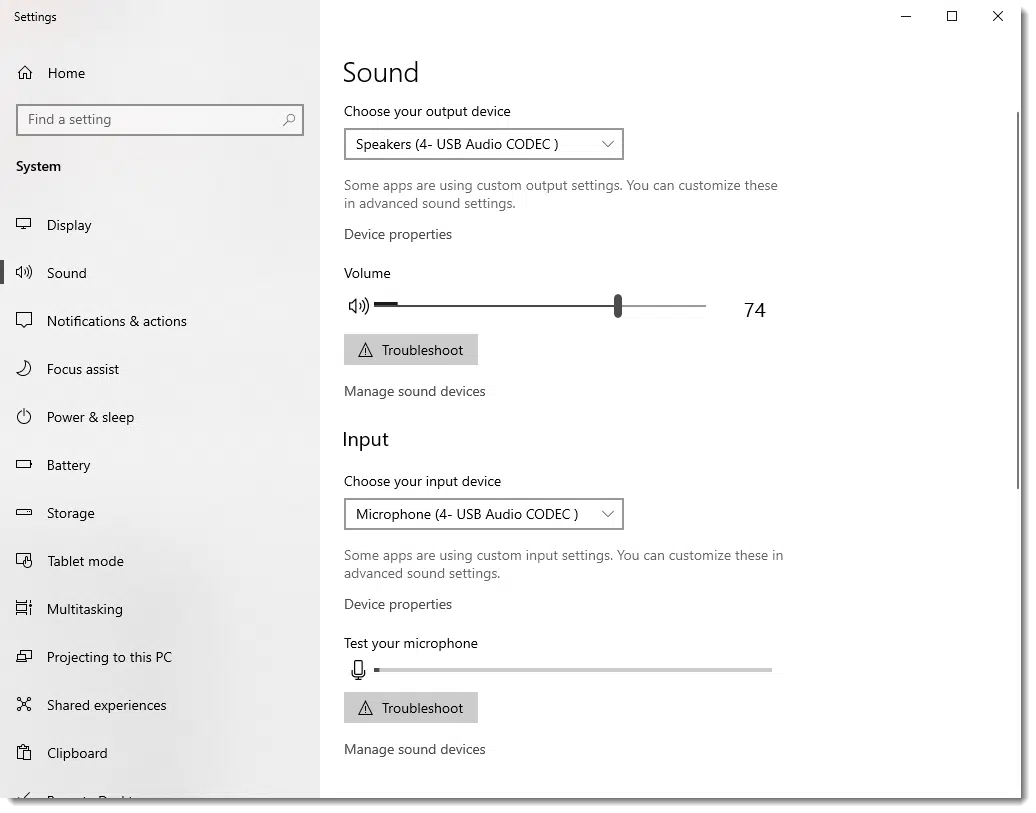Image resolution: width=1036 pixels, height=813 pixels.
Task: Maximize the Settings window
Action: (x=952, y=17)
